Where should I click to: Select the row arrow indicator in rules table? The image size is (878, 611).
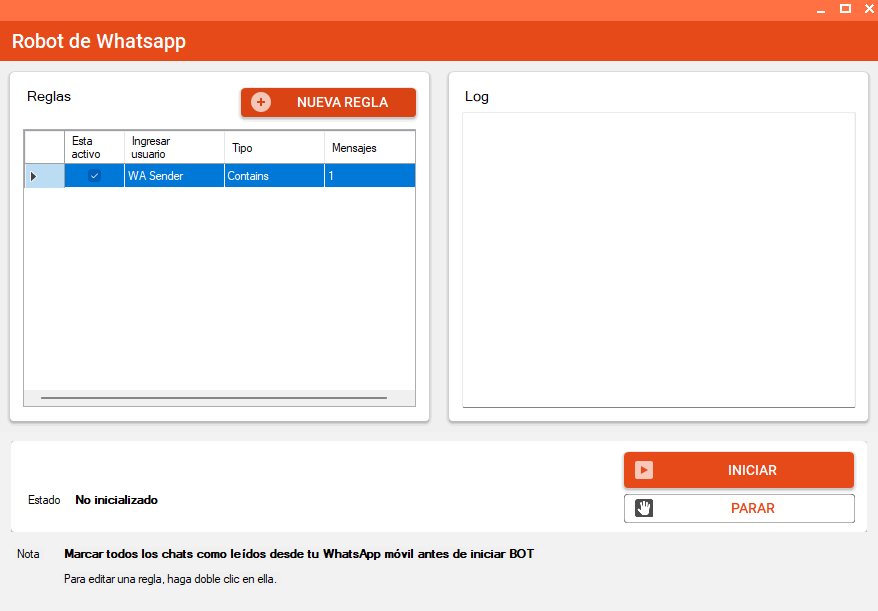coord(34,176)
